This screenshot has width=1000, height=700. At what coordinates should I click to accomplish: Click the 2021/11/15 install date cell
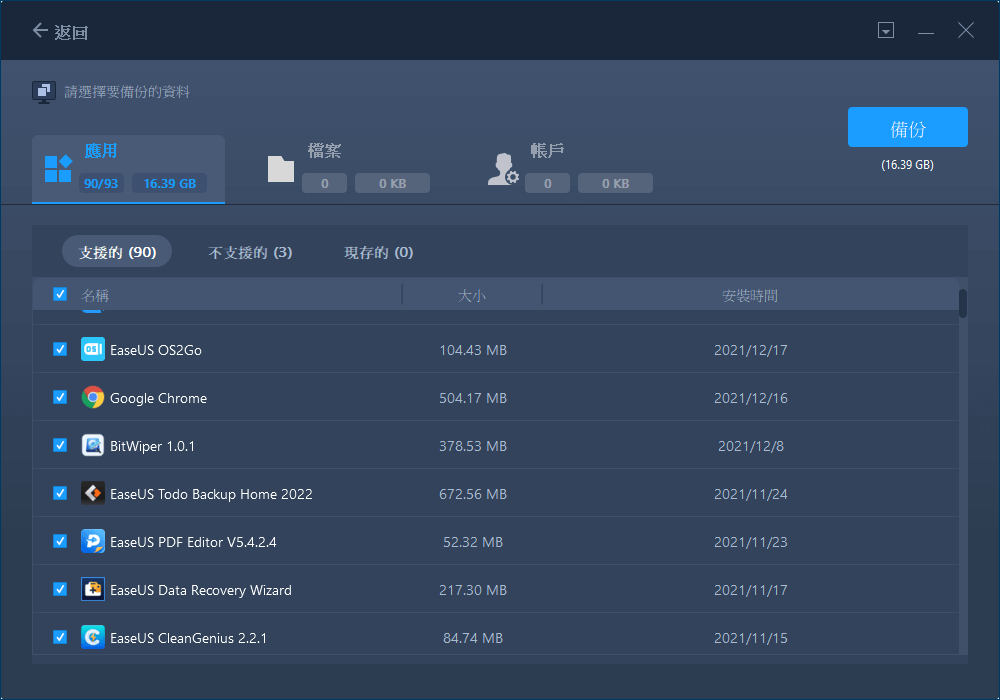point(751,638)
